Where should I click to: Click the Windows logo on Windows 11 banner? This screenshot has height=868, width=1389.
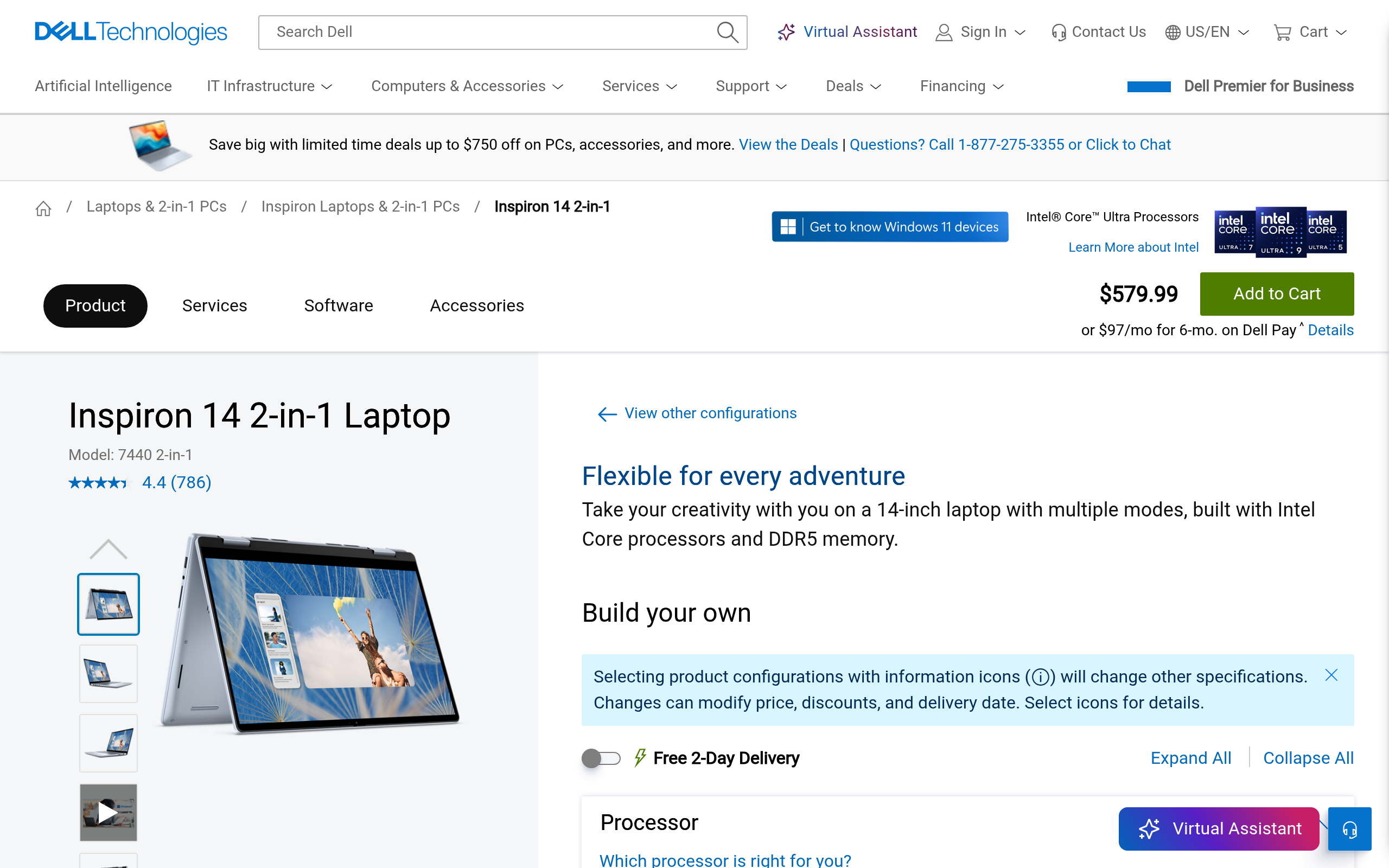tap(788, 227)
